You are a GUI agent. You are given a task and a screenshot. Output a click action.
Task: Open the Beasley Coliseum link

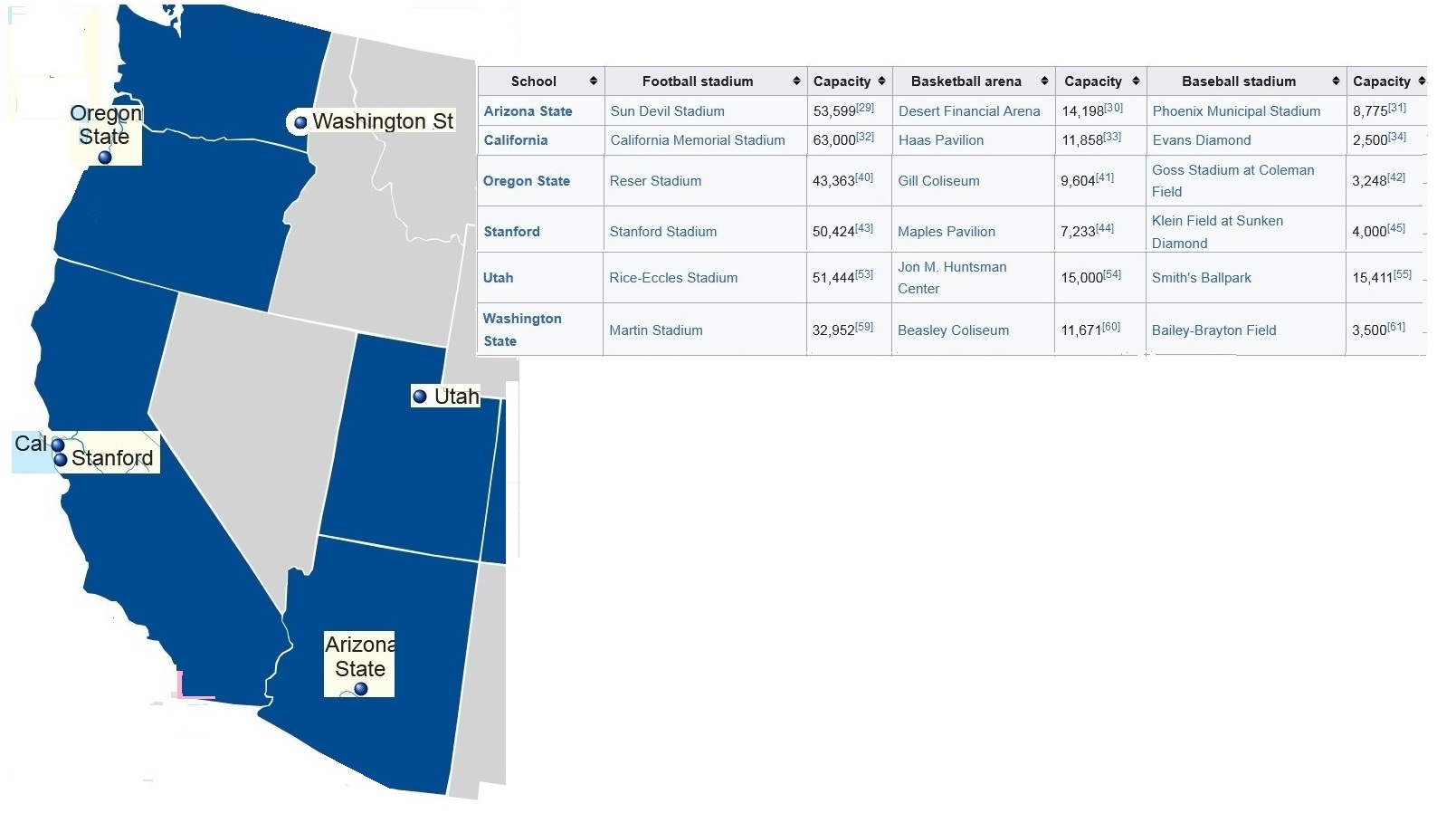(x=953, y=330)
